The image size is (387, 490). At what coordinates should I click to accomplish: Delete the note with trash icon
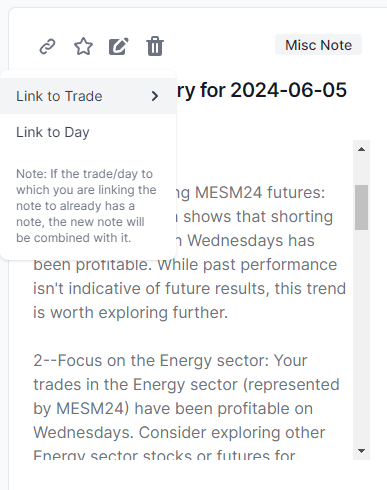(155, 46)
